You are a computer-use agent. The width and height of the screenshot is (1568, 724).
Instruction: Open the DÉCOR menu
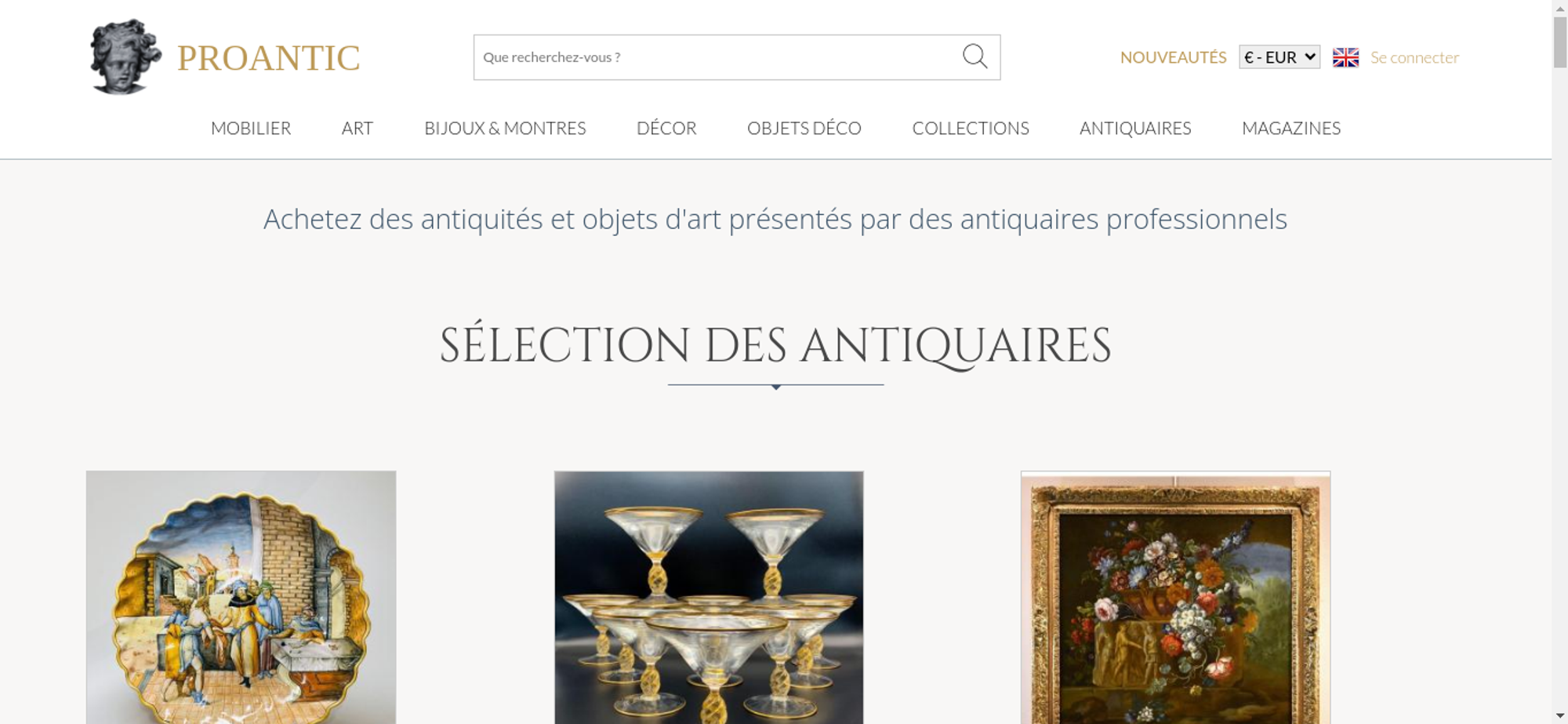(x=666, y=128)
